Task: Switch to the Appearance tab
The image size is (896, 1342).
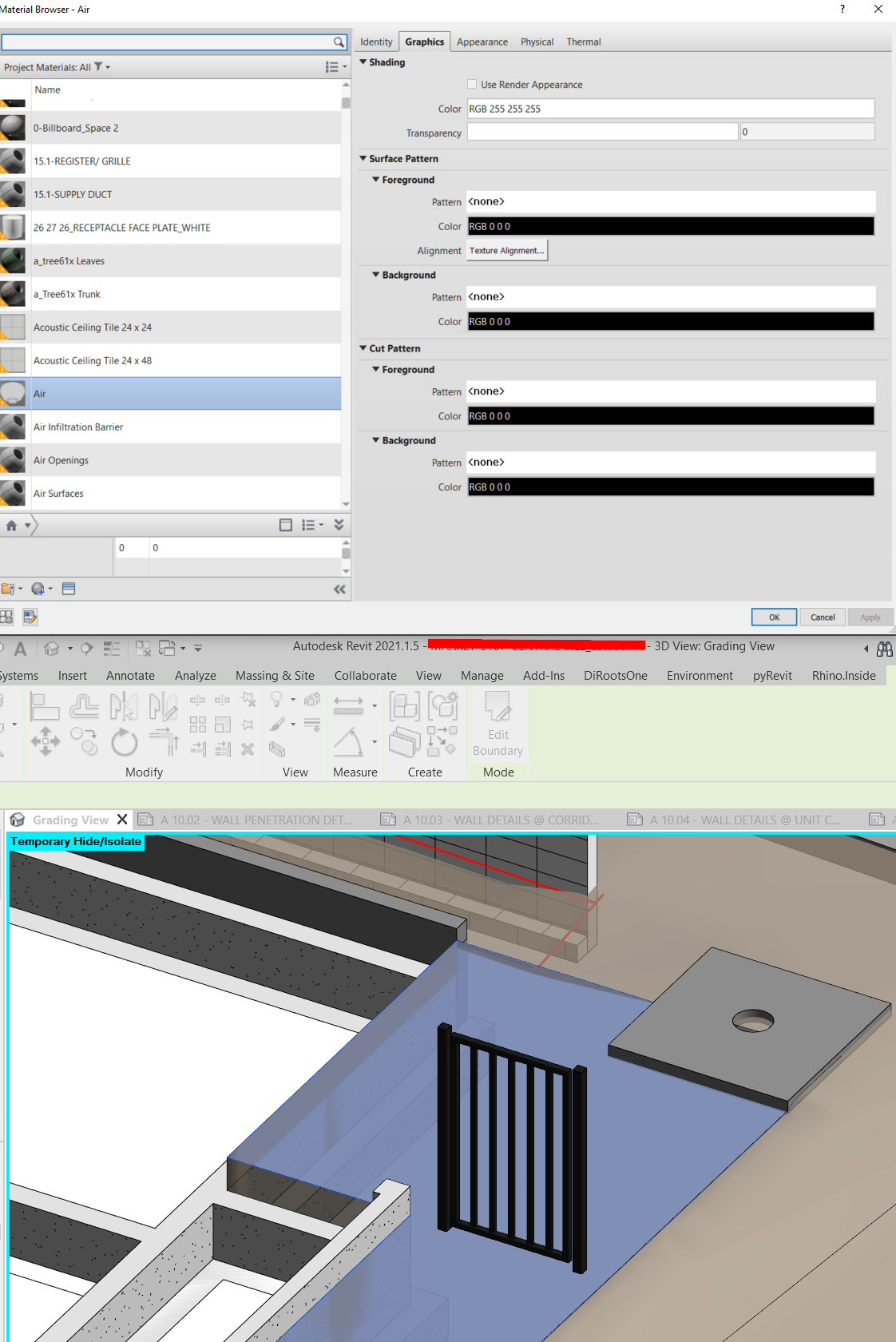Action: 482,42
